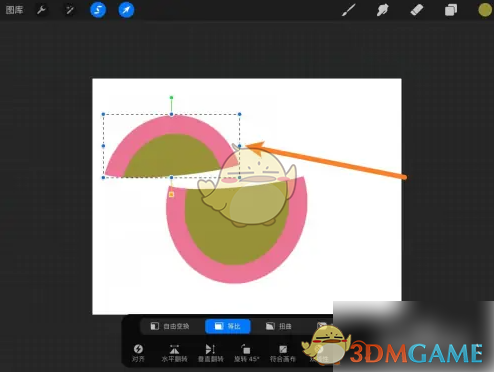
Task: Open the olive color swatch picker
Action: [485, 10]
